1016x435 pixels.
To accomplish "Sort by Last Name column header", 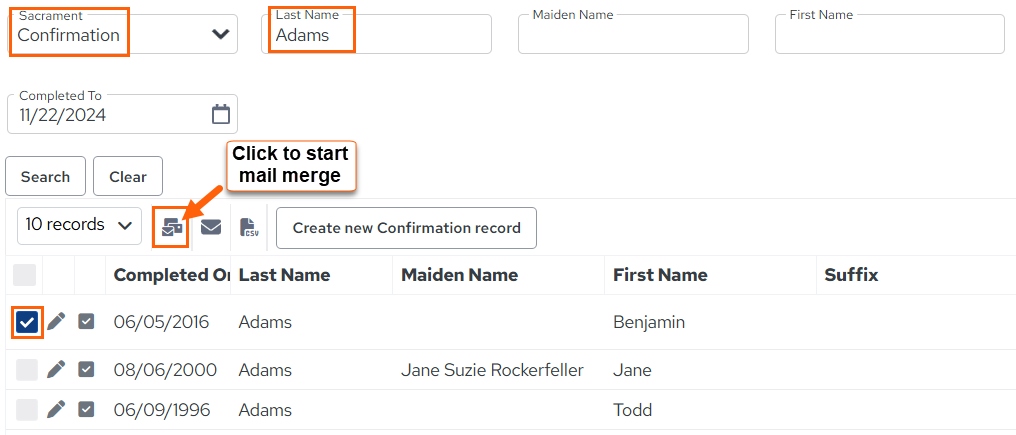I will point(284,275).
